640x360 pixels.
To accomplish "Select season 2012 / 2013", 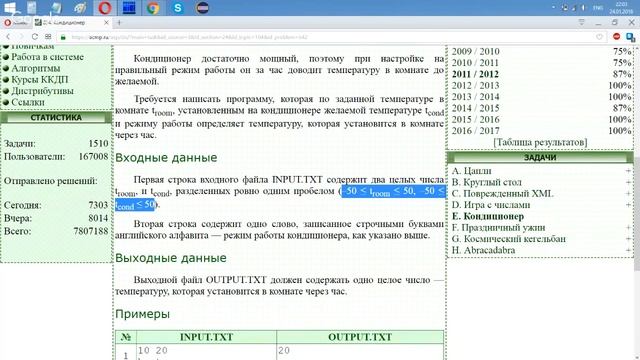I will (x=476, y=85).
